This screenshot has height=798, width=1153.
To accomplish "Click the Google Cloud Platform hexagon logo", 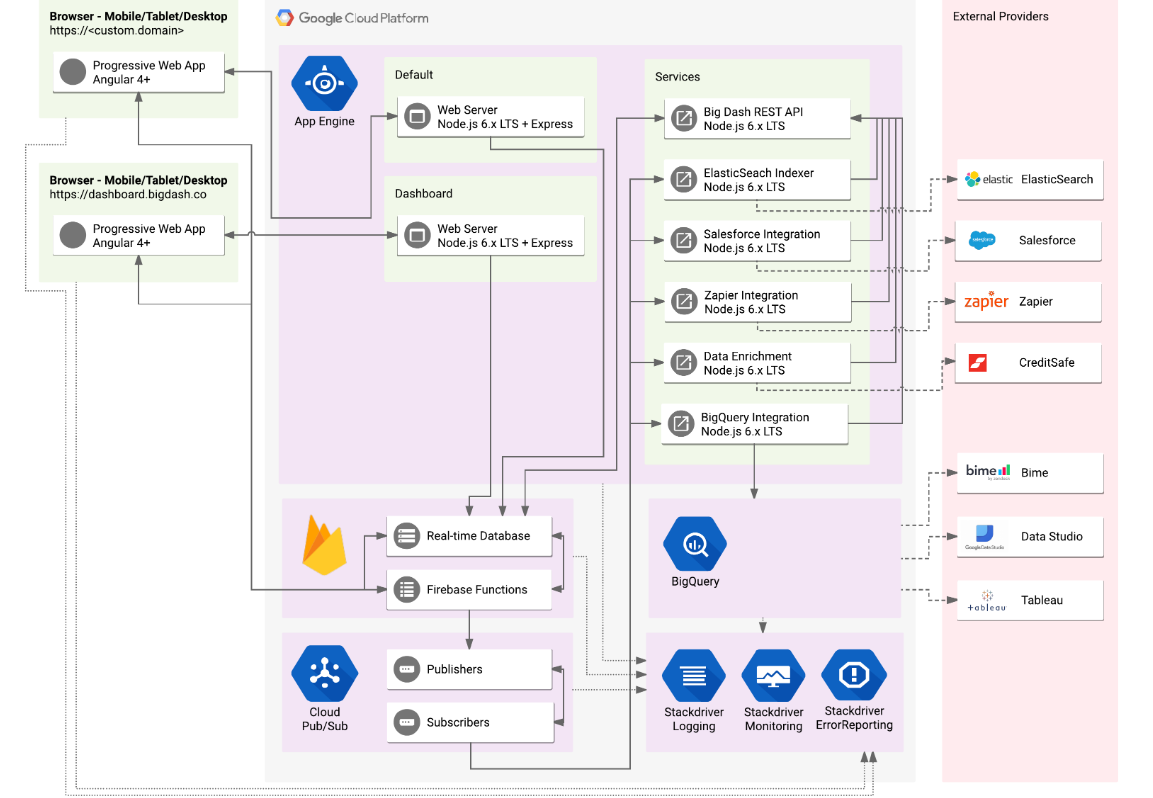I will 285,18.
